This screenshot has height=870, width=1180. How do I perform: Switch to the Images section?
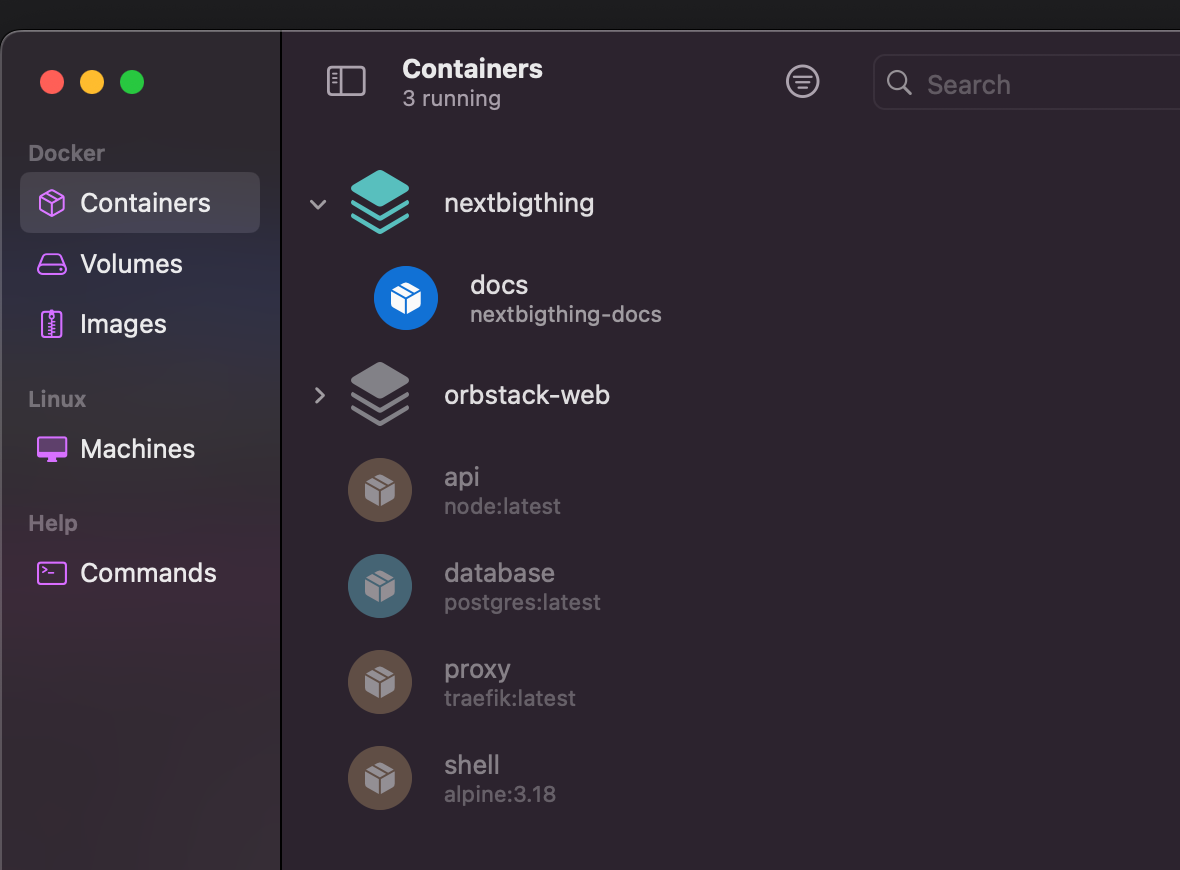click(140, 324)
